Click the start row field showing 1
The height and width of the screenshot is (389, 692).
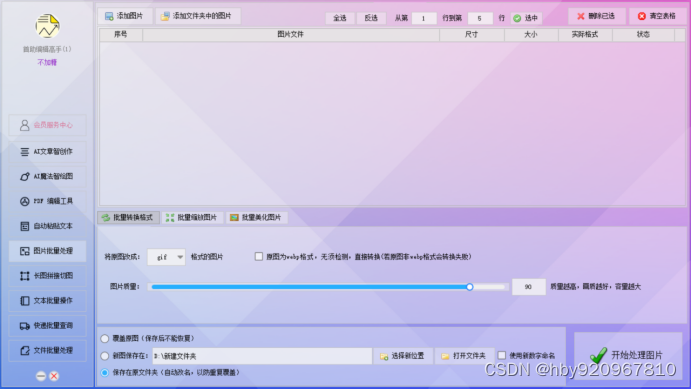[x=424, y=18]
